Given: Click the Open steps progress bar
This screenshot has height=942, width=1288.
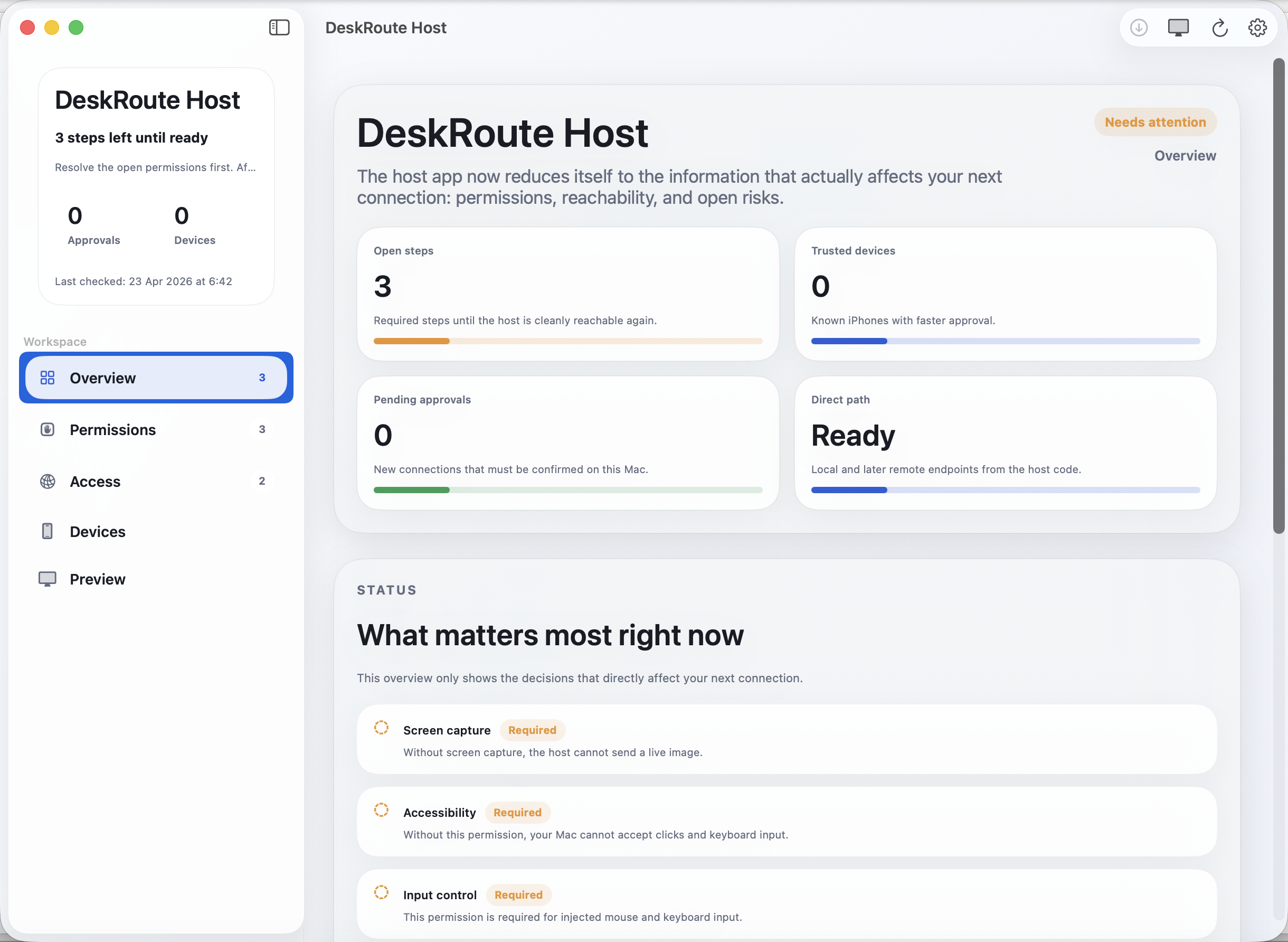Looking at the screenshot, I should click(567, 341).
